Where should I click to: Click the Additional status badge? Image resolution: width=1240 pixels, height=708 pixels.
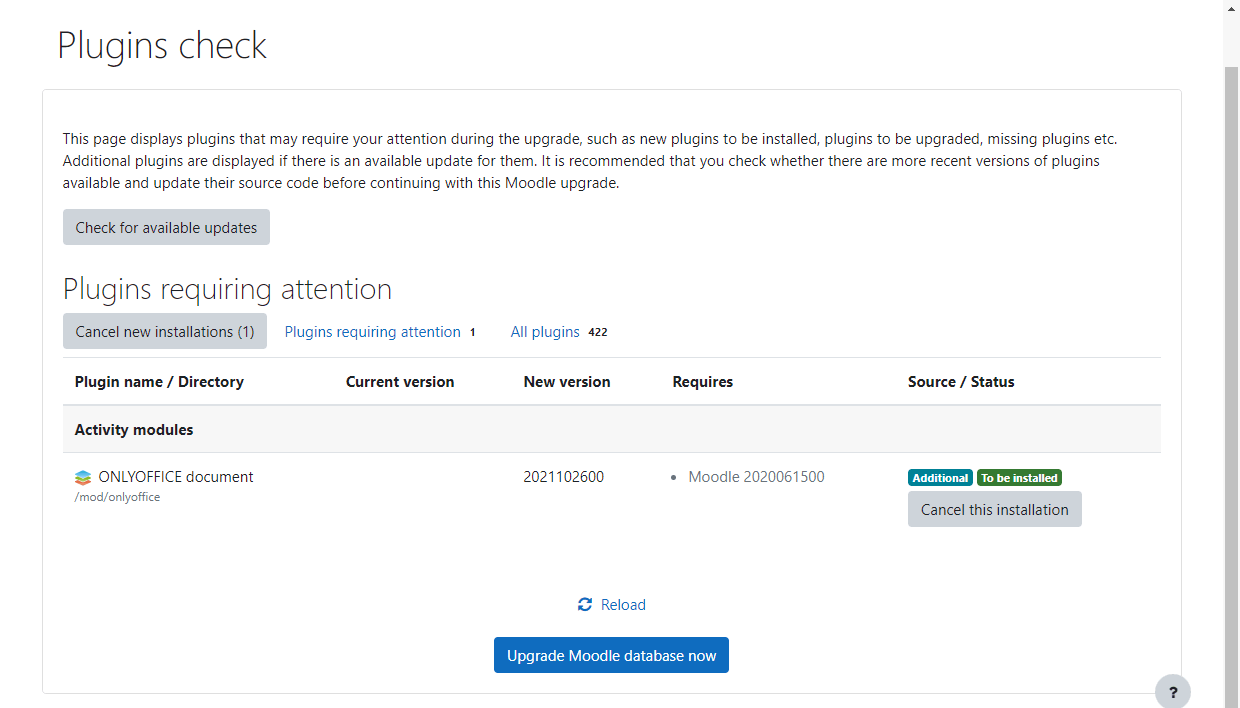tap(940, 478)
